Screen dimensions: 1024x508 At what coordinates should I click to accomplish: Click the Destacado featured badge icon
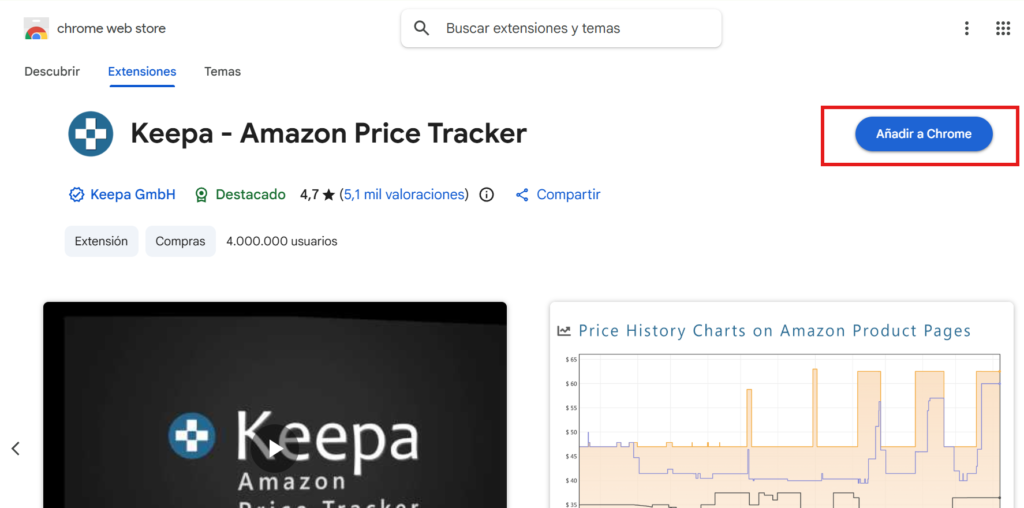click(202, 195)
